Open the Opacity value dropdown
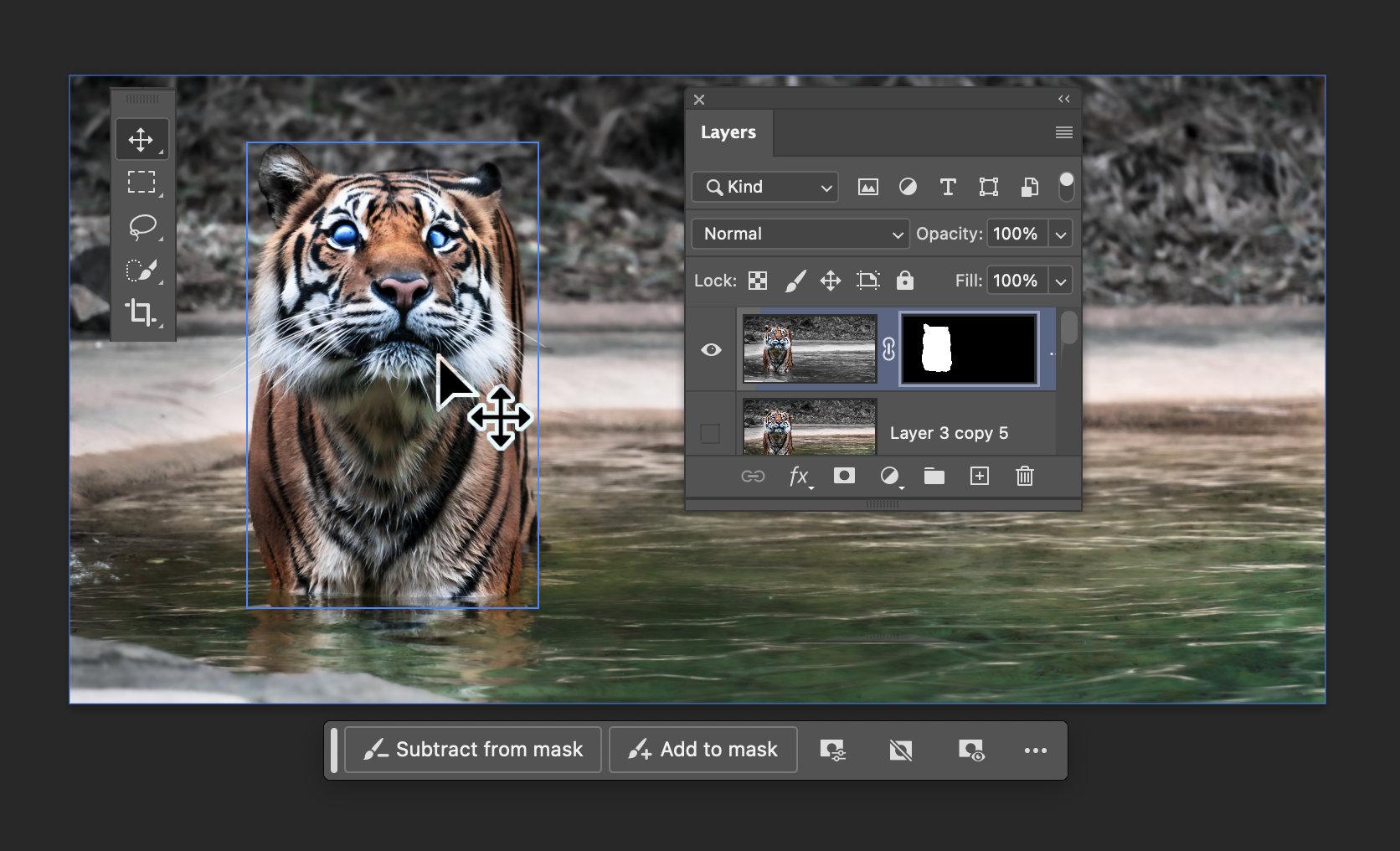The height and width of the screenshot is (851, 1400). point(1060,234)
